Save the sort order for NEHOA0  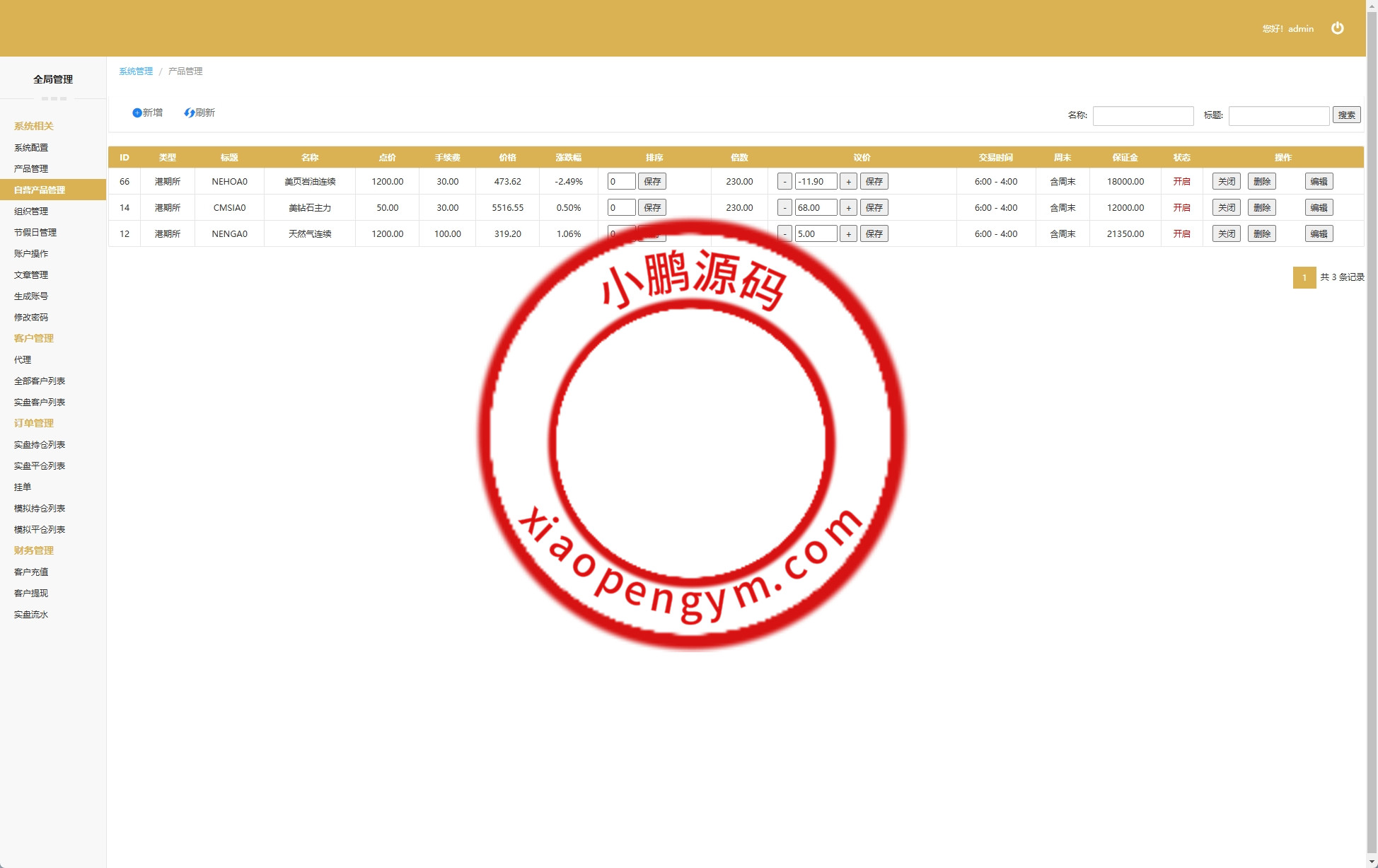click(x=652, y=181)
